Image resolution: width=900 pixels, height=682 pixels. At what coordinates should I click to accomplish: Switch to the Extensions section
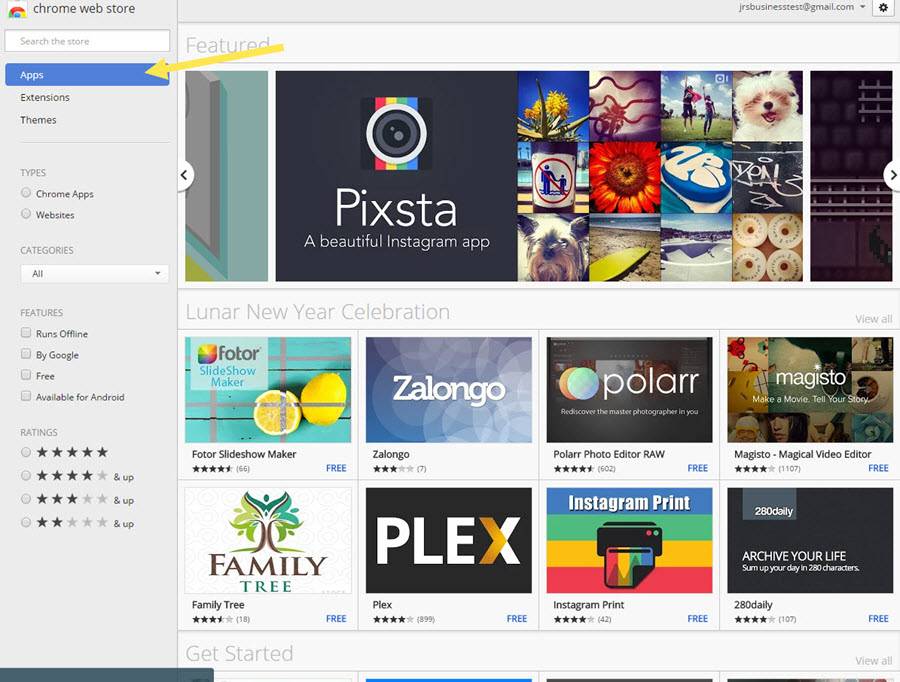click(x=45, y=98)
